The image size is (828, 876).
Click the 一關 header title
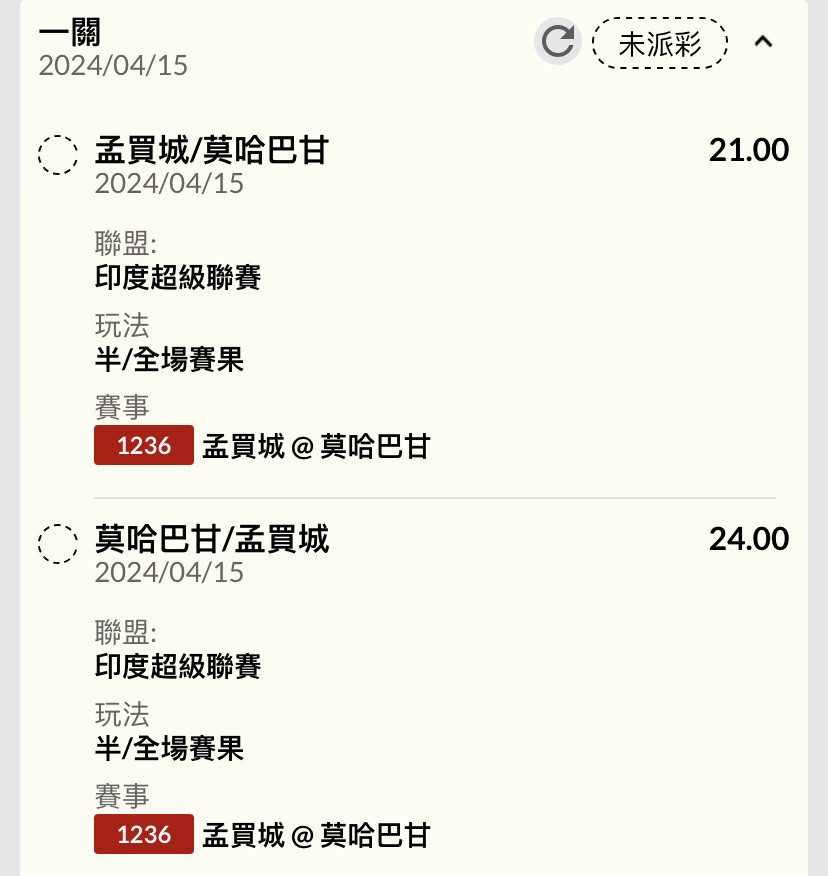click(70, 32)
